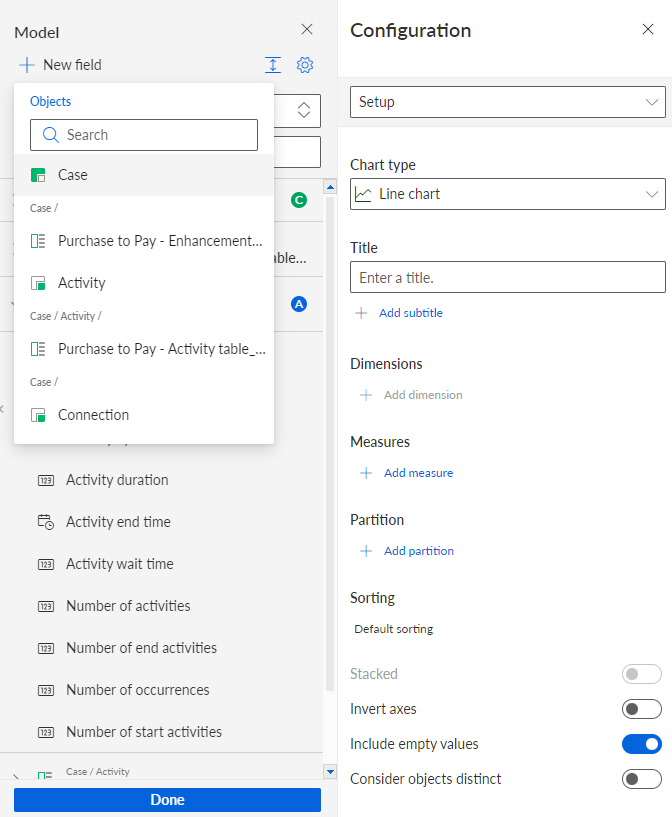Select Connection in the Objects list
672x817 pixels.
144,415
